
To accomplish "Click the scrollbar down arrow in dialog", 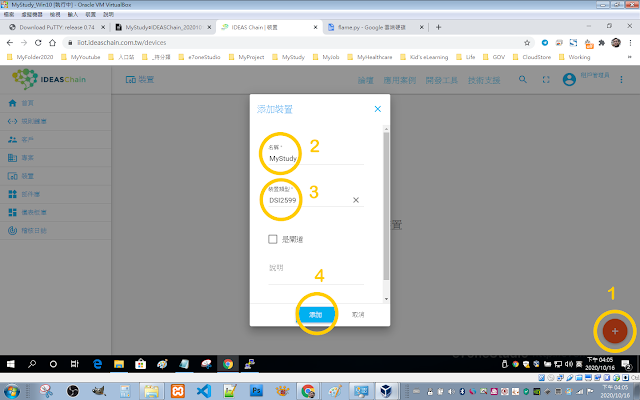I will (386, 299).
